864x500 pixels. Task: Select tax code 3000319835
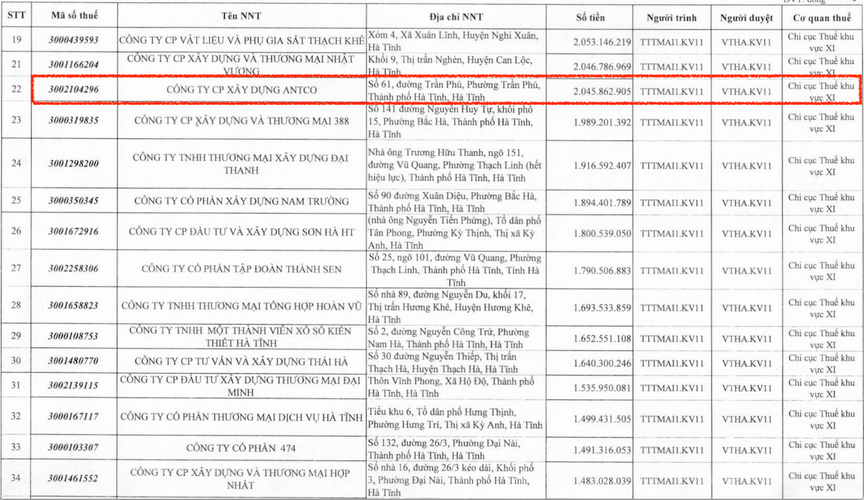click(74, 120)
